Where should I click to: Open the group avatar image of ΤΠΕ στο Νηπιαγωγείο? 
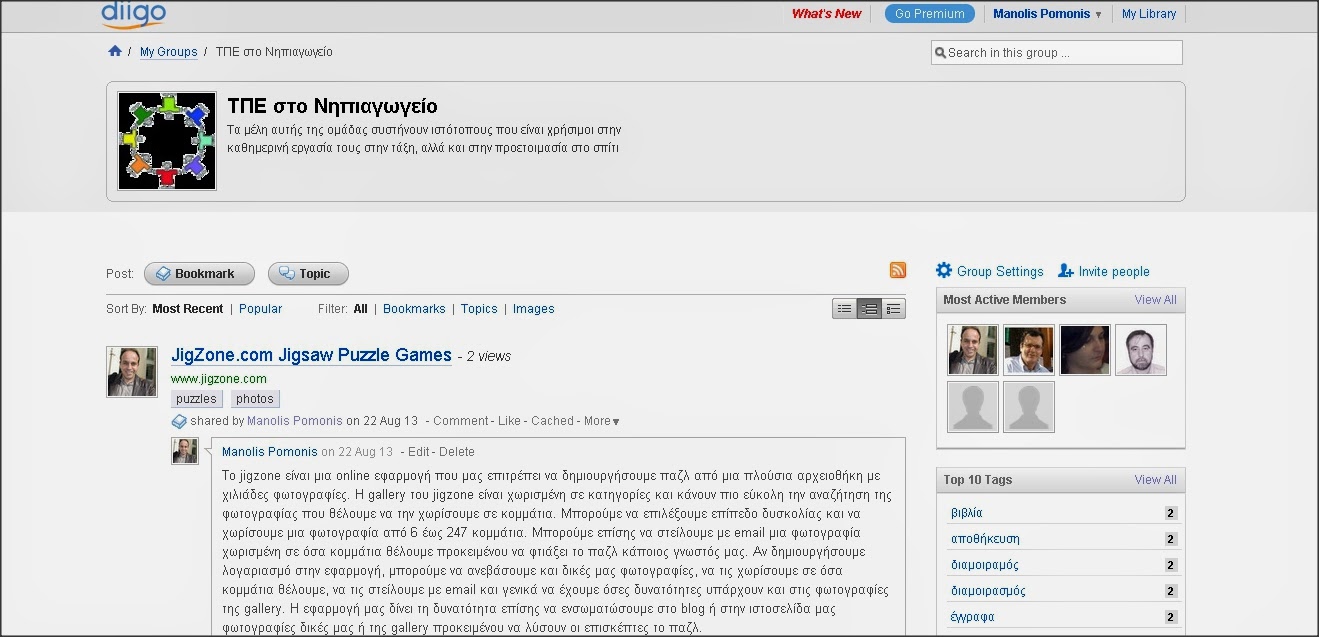[x=167, y=141]
